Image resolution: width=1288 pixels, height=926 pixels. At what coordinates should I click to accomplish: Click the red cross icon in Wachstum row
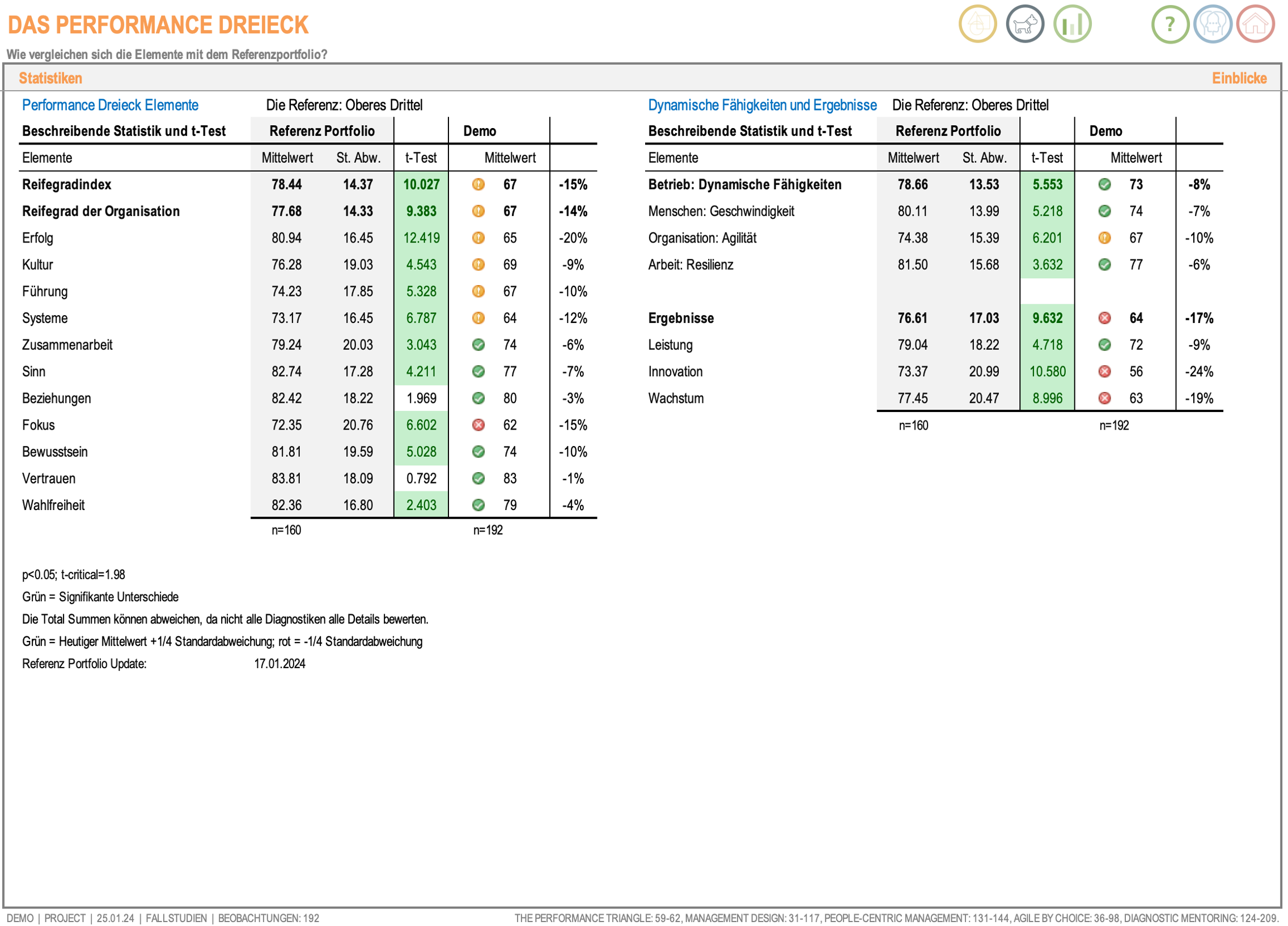[x=1104, y=398]
